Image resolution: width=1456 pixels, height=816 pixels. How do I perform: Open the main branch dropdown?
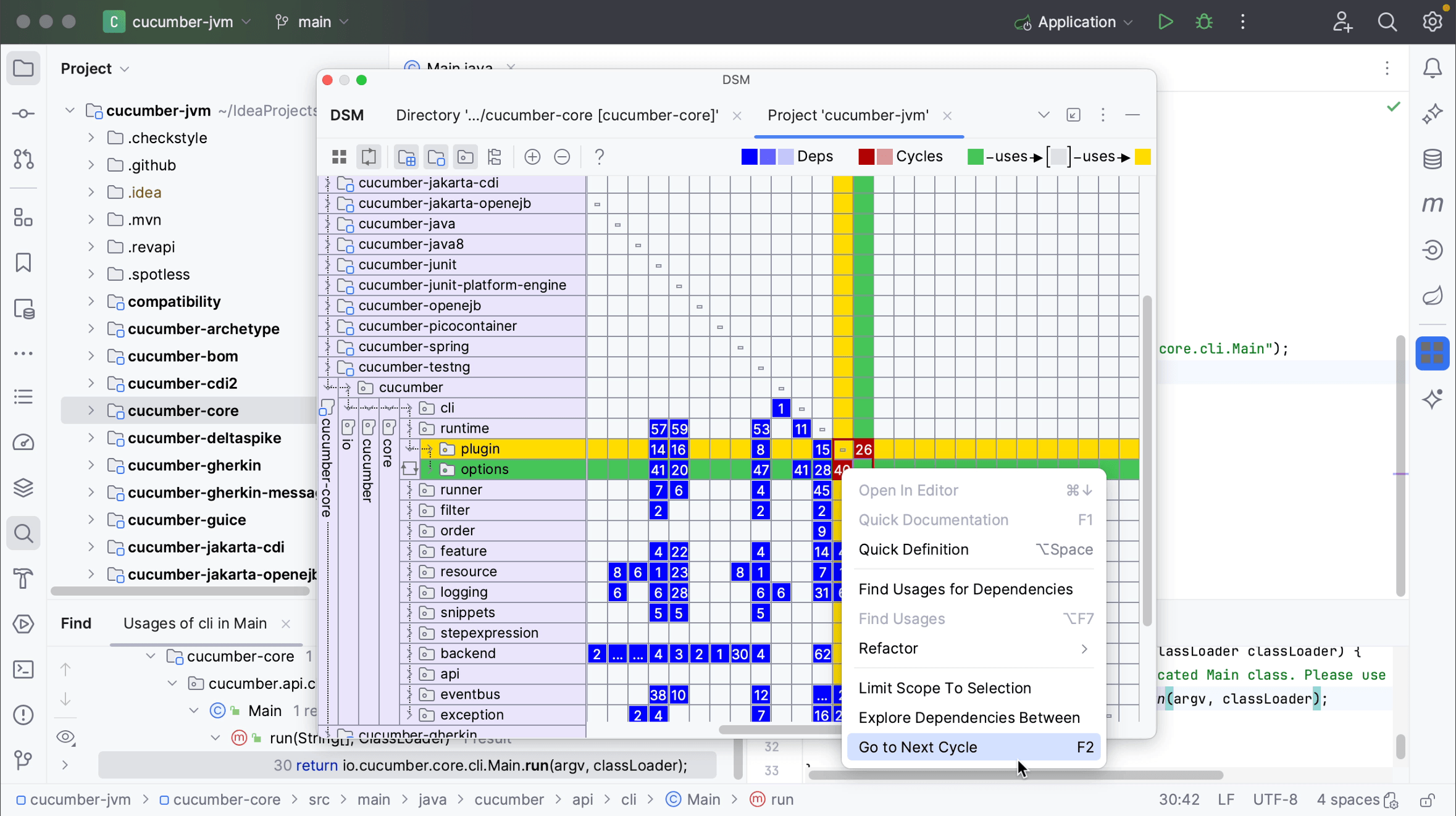pos(312,22)
